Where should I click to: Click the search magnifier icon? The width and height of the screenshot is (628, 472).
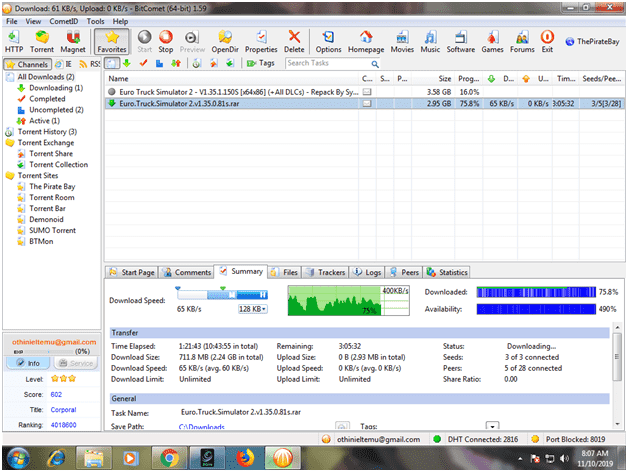pos(375,64)
